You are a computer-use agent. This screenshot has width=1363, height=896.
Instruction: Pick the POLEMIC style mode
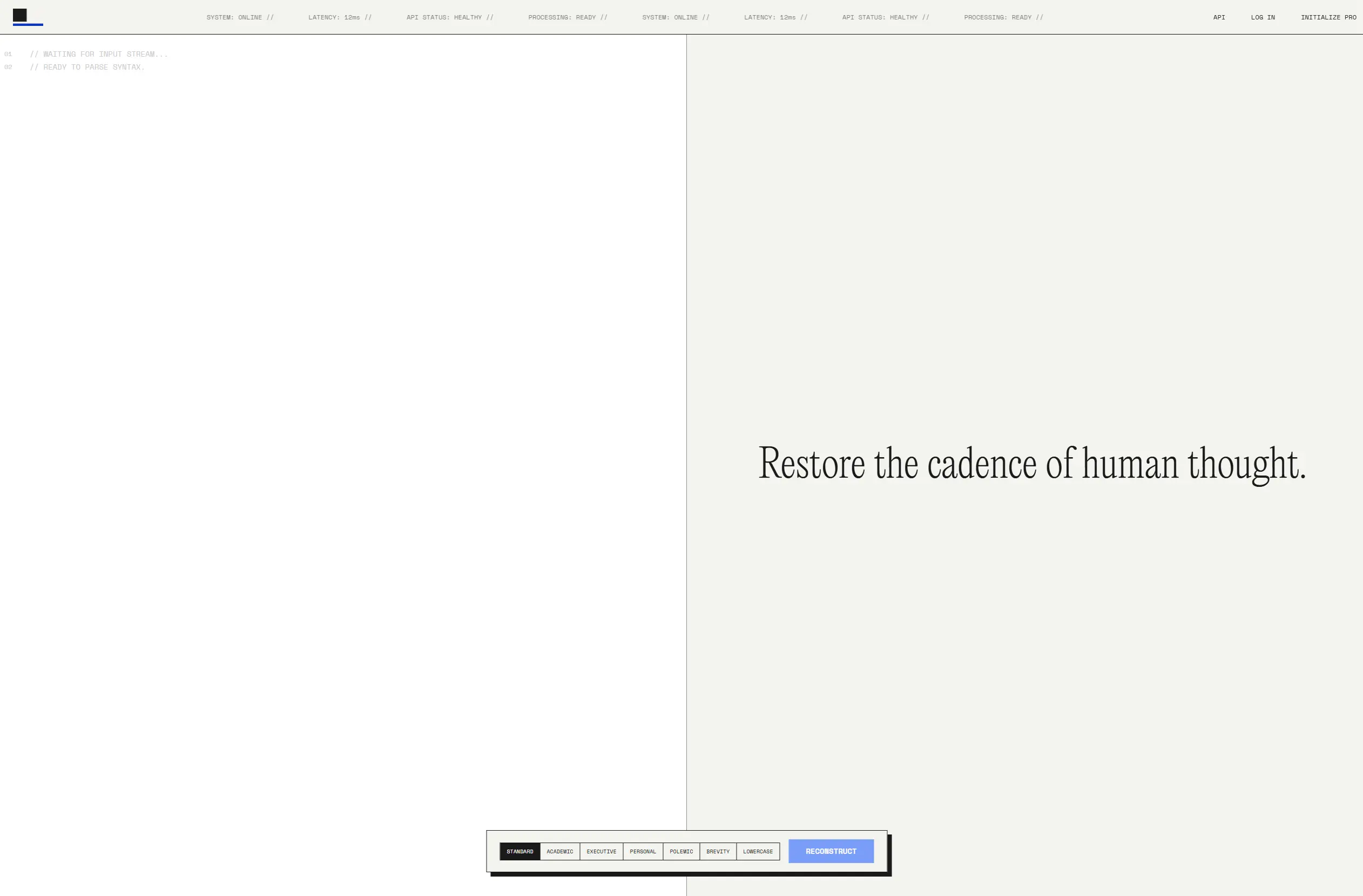681,851
